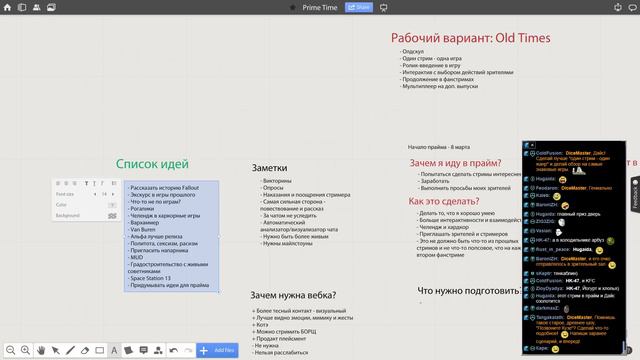The height and width of the screenshot is (360, 640).
Task: Select the hand pan tool
Action: point(41,350)
